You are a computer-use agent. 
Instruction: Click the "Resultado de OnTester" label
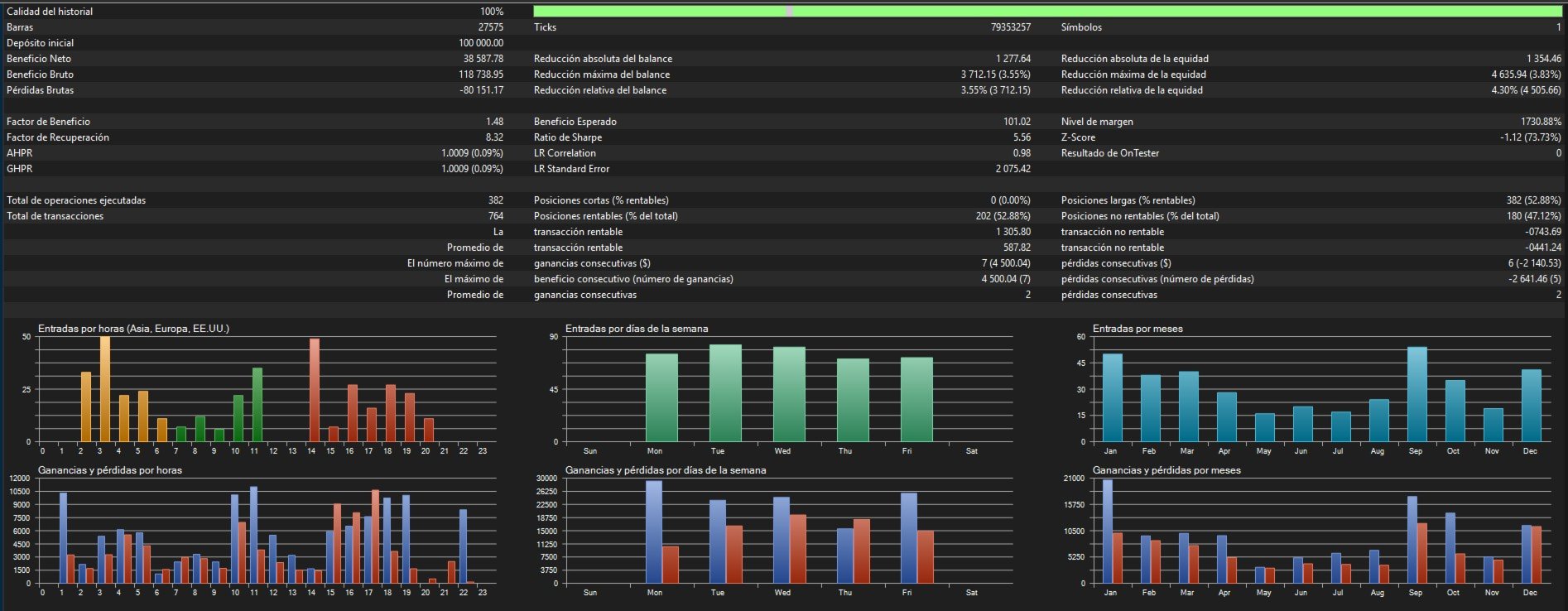pos(1110,153)
